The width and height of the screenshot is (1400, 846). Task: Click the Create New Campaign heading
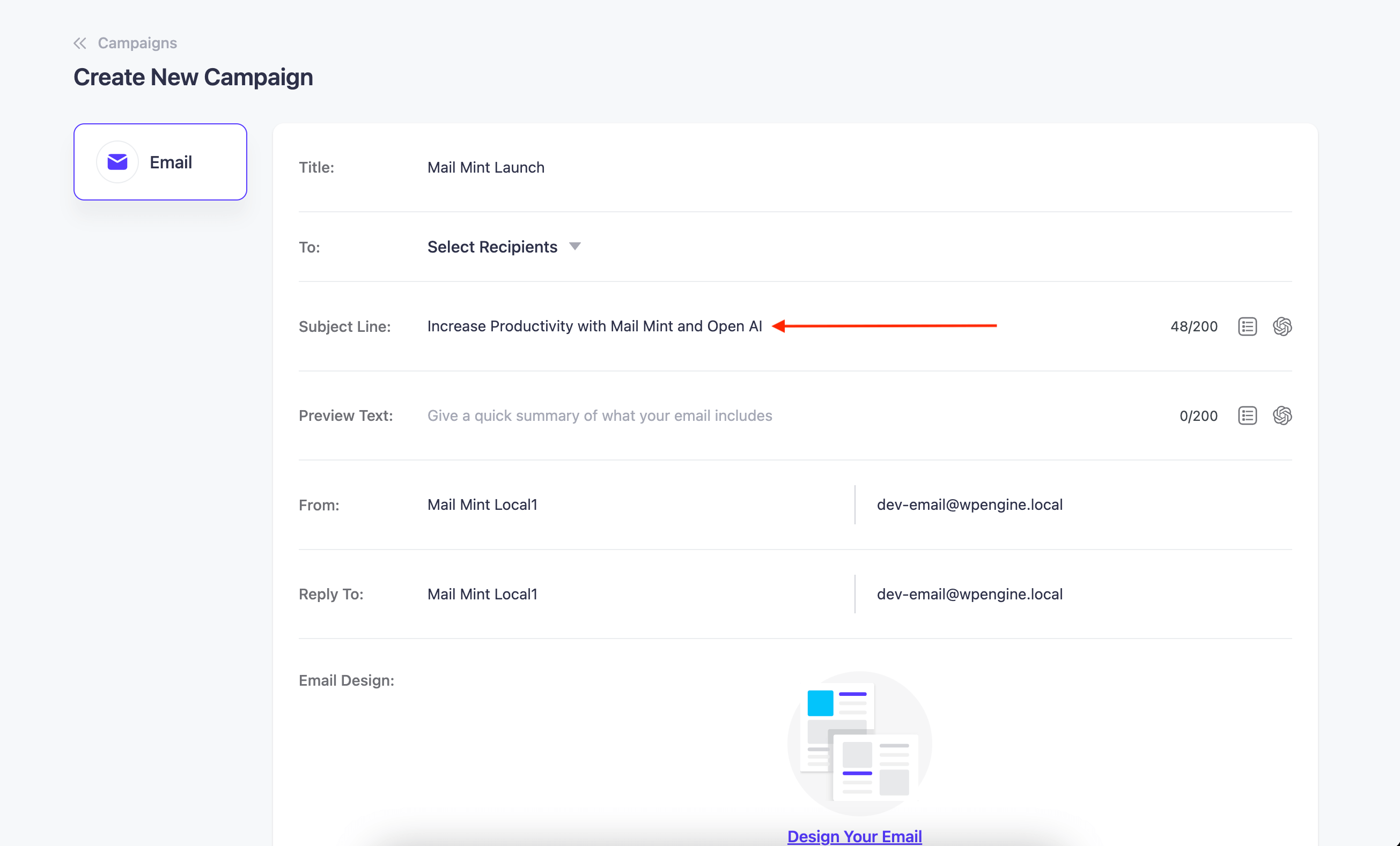tap(193, 77)
